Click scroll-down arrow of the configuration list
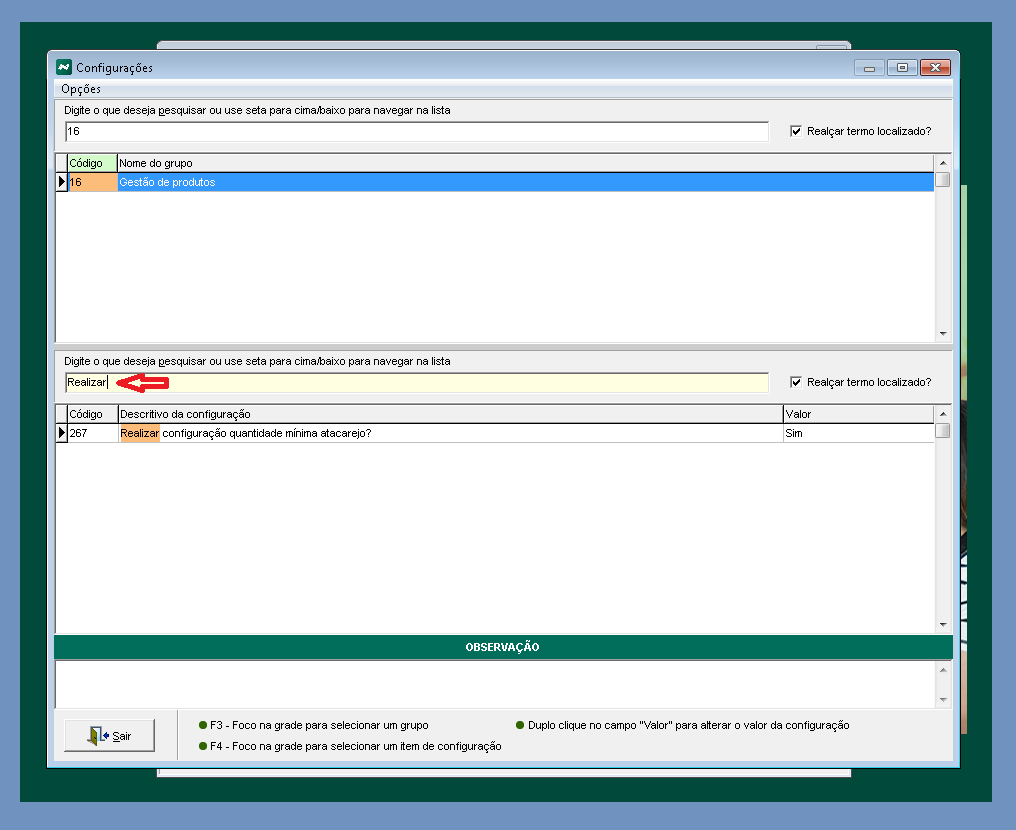Screen dimensions: 1016x830 coord(942,624)
